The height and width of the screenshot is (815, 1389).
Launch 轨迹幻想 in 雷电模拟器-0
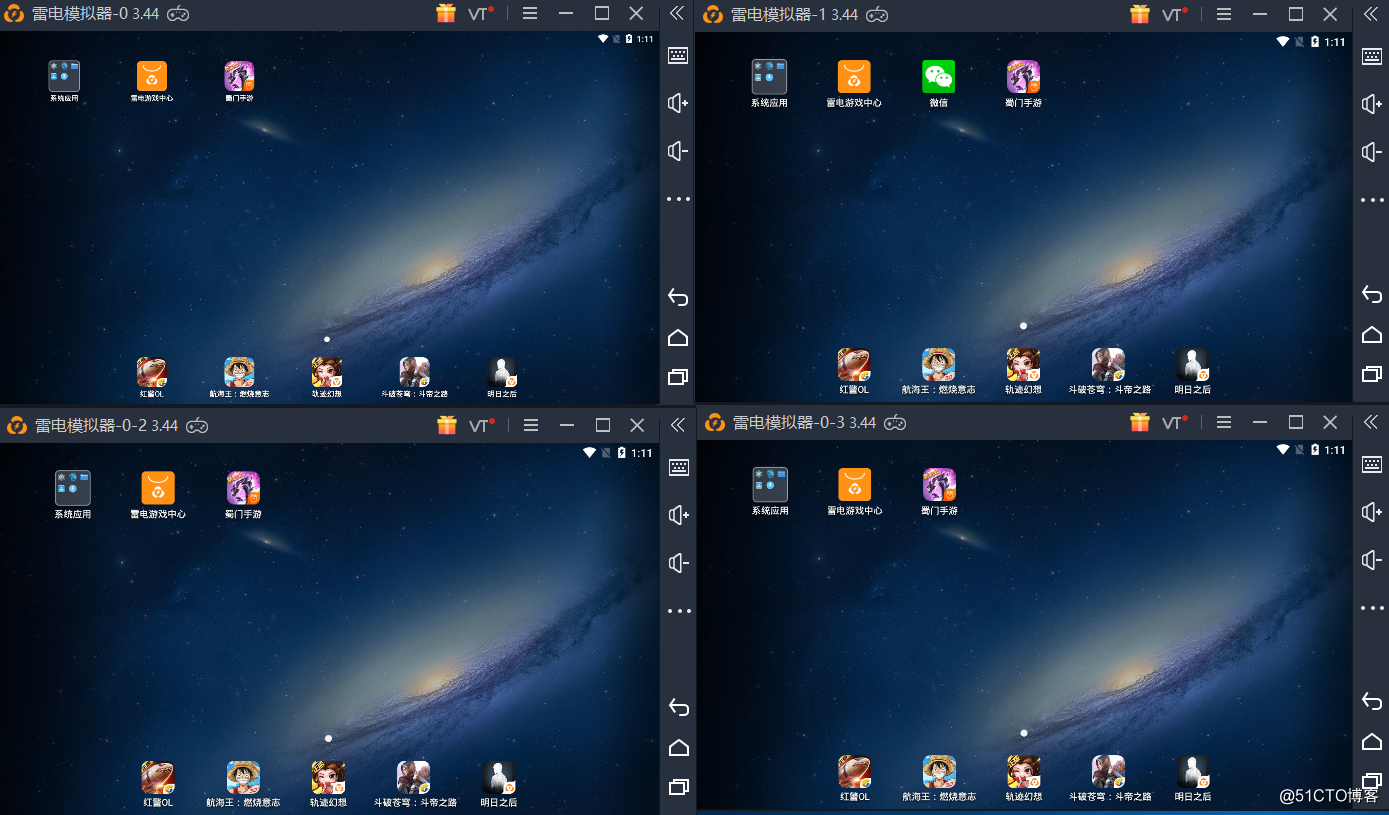click(x=327, y=372)
